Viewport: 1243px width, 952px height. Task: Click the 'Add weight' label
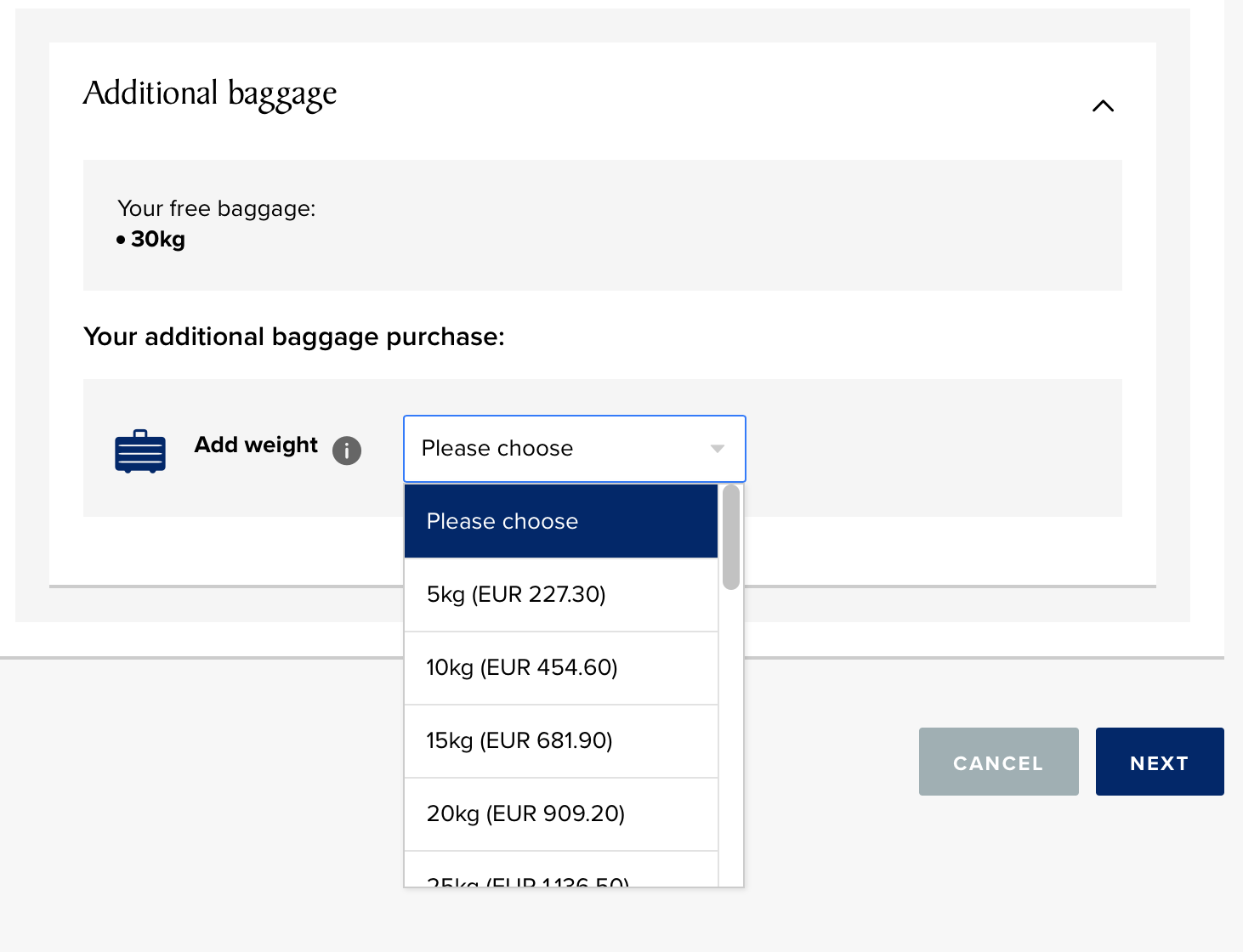coord(256,445)
